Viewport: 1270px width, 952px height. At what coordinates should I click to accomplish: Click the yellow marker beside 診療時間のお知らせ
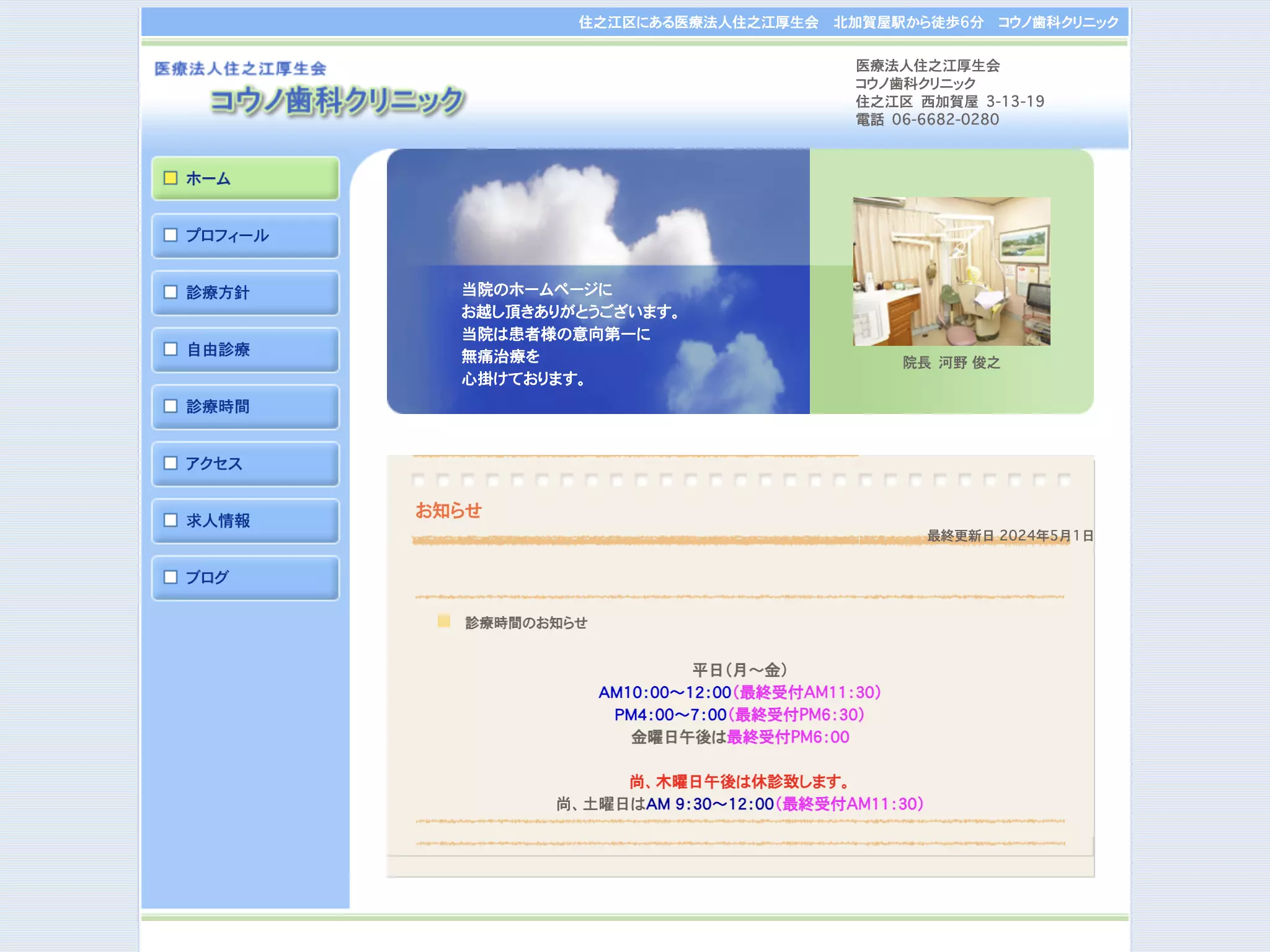pos(444,621)
